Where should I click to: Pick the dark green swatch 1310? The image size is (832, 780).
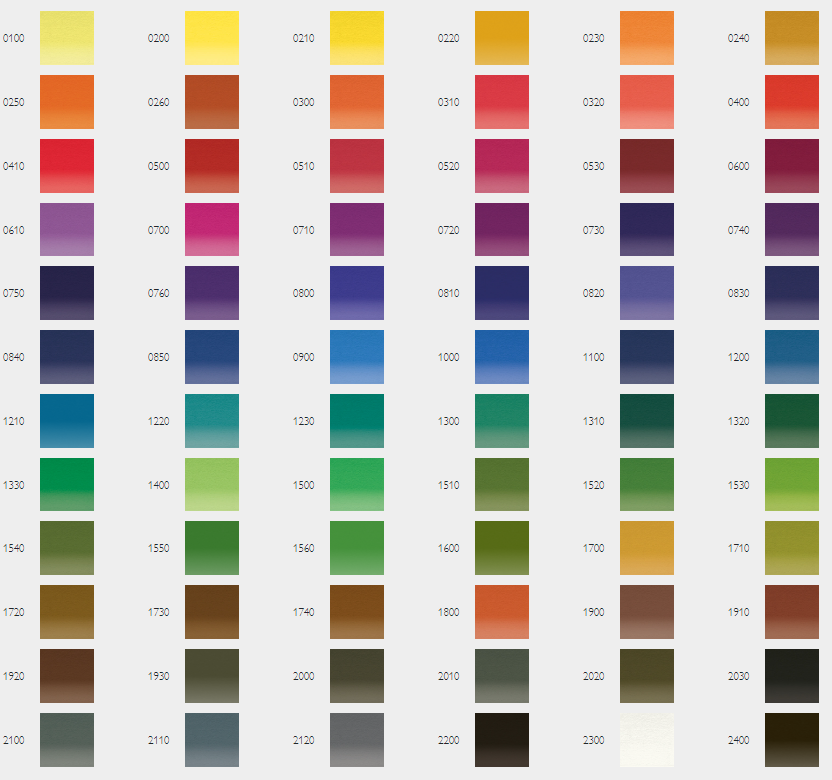pos(647,421)
